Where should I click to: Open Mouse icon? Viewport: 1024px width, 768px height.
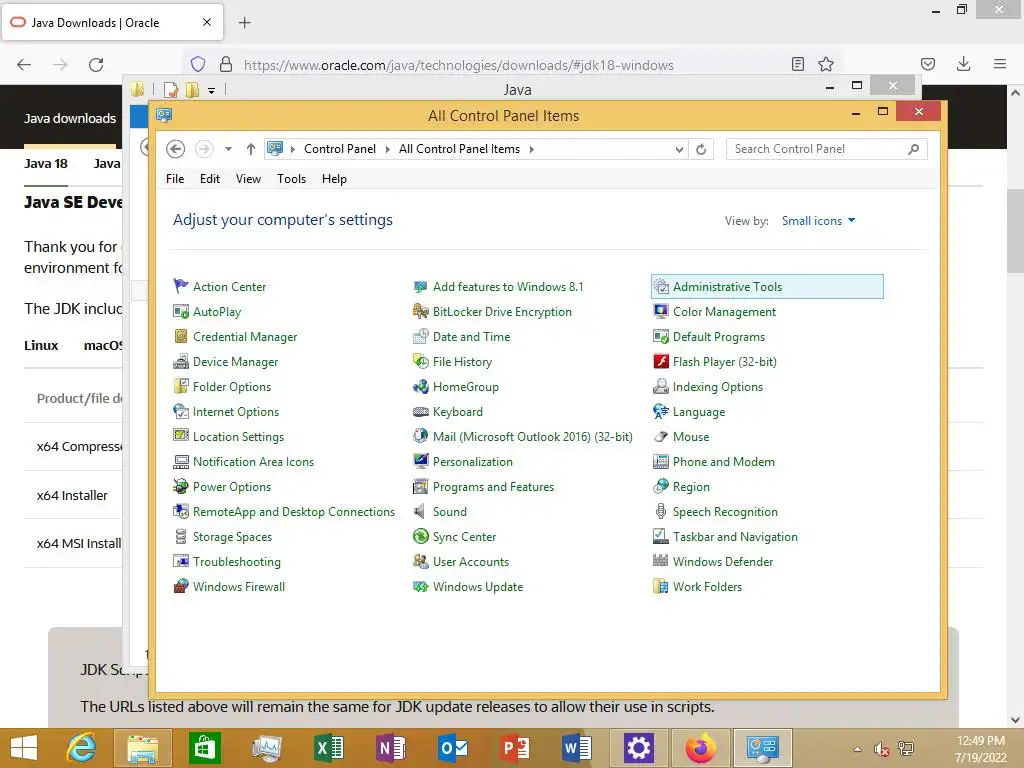coord(661,436)
